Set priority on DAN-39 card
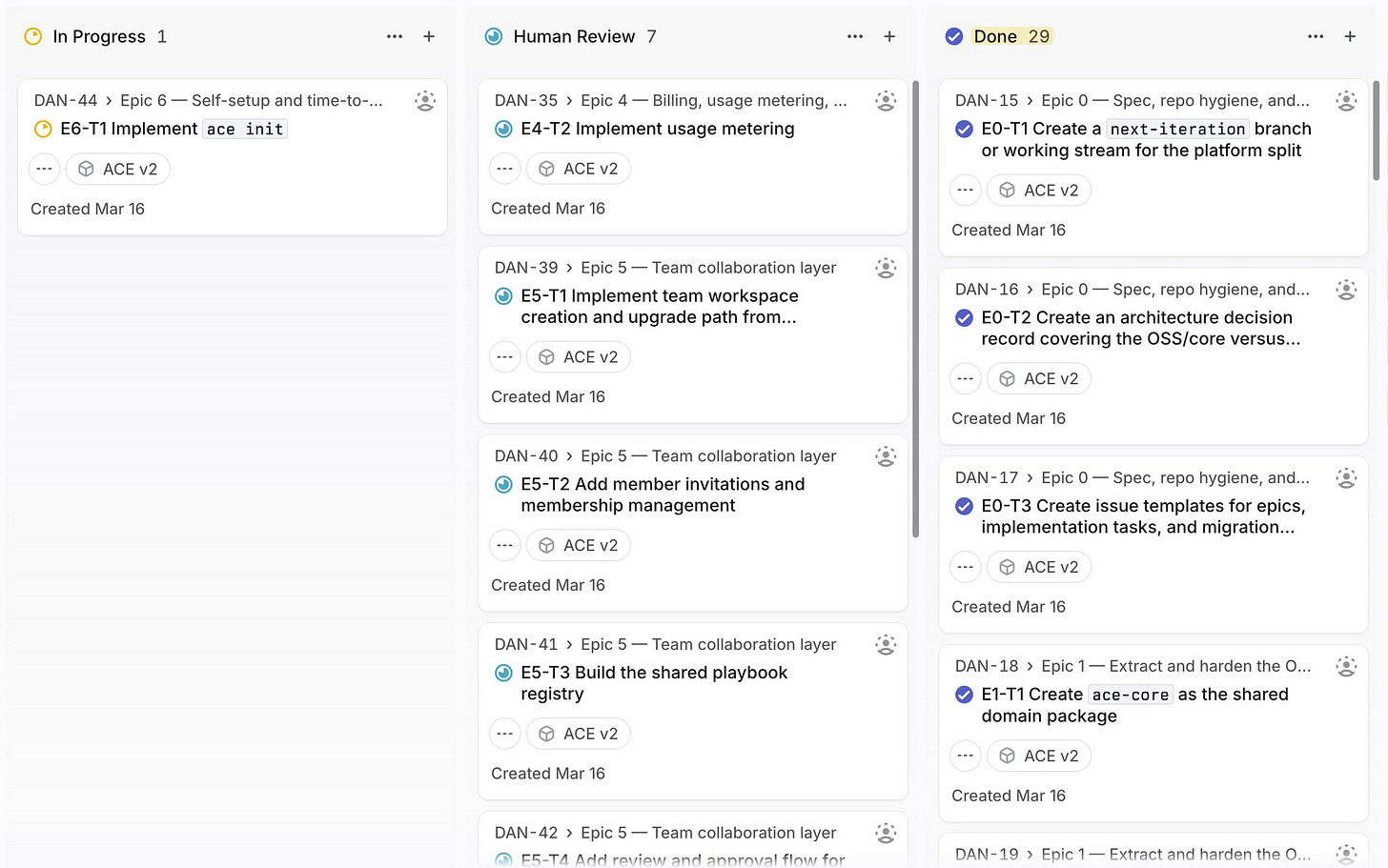Screen dimensions: 1388x868 pyautogui.click(x=505, y=357)
